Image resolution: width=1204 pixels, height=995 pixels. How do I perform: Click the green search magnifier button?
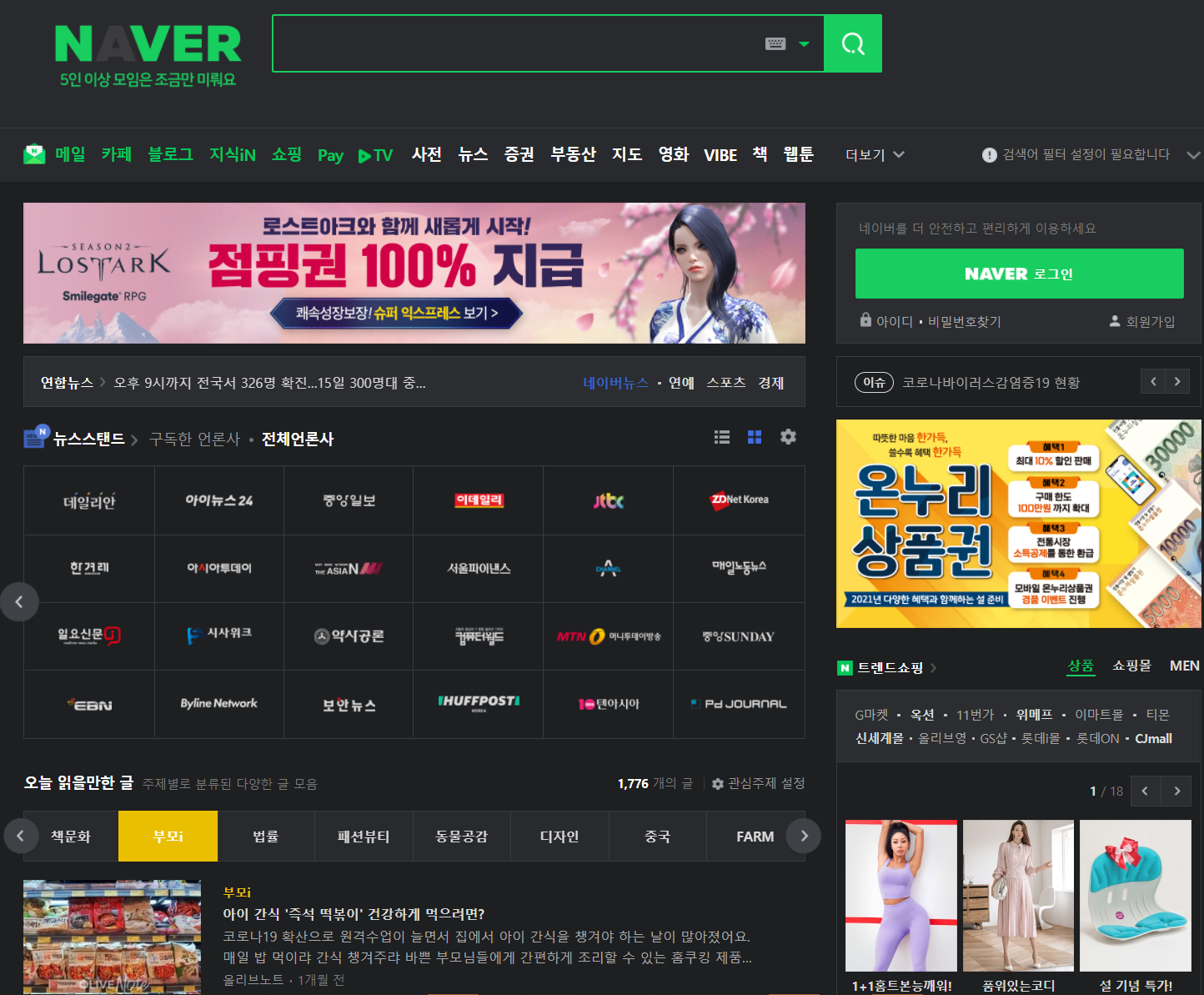[x=853, y=43]
